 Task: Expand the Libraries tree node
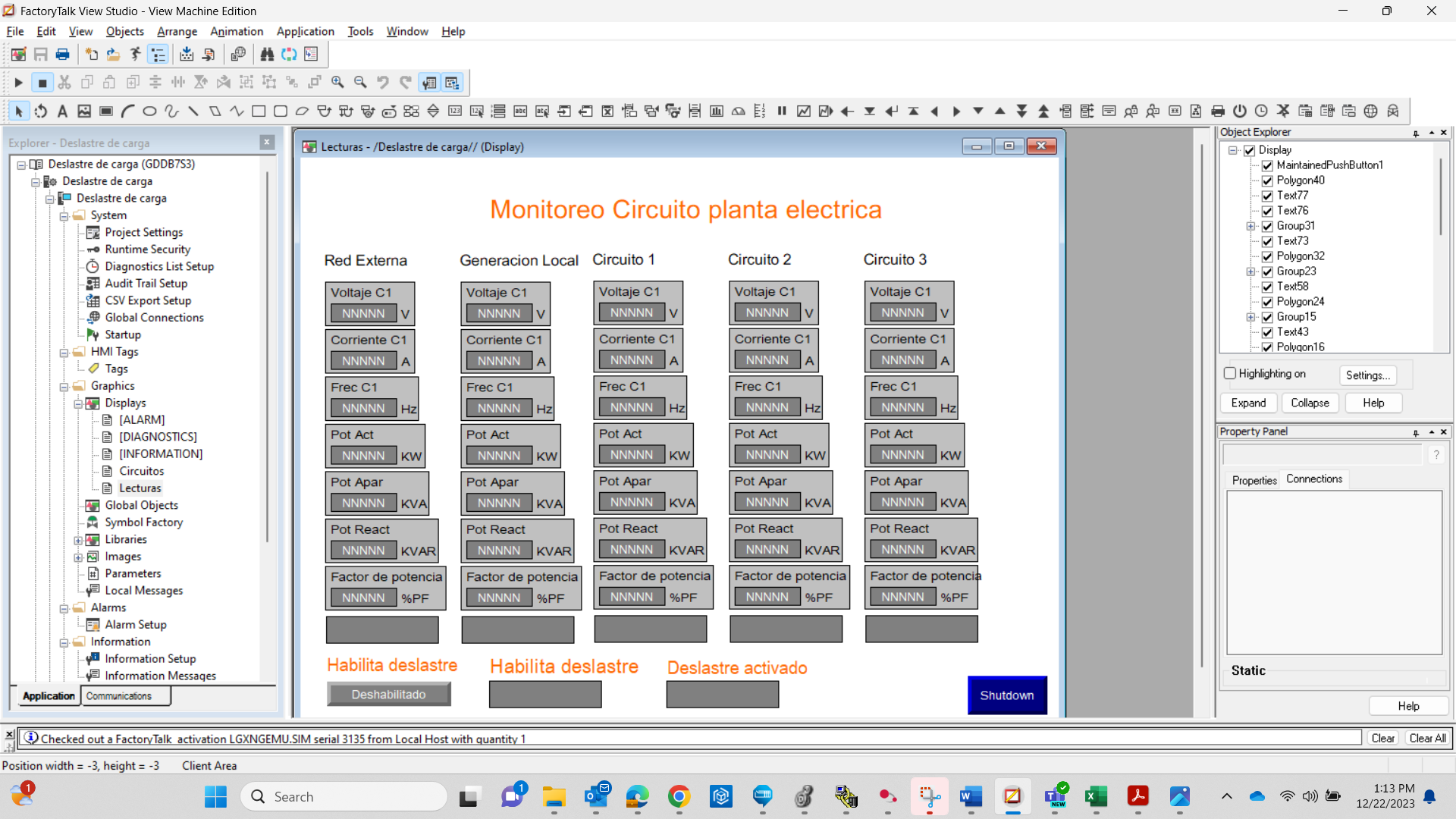(78, 540)
